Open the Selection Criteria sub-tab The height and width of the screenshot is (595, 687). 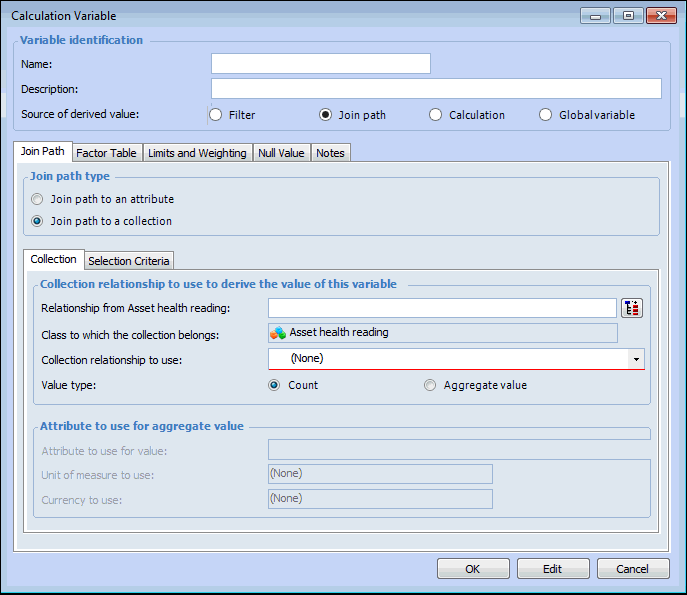129,261
